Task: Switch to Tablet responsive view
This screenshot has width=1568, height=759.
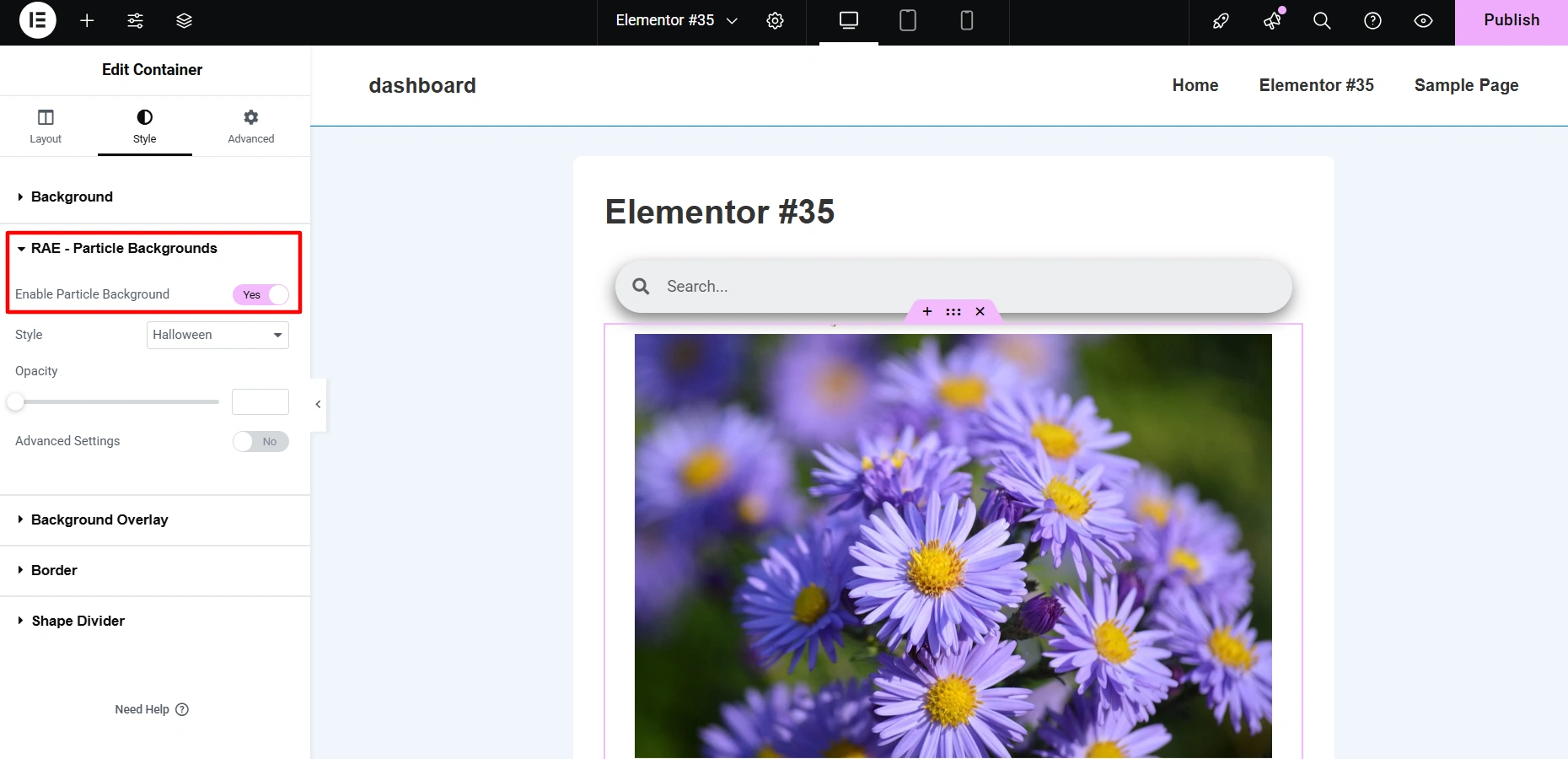Action: tap(908, 20)
